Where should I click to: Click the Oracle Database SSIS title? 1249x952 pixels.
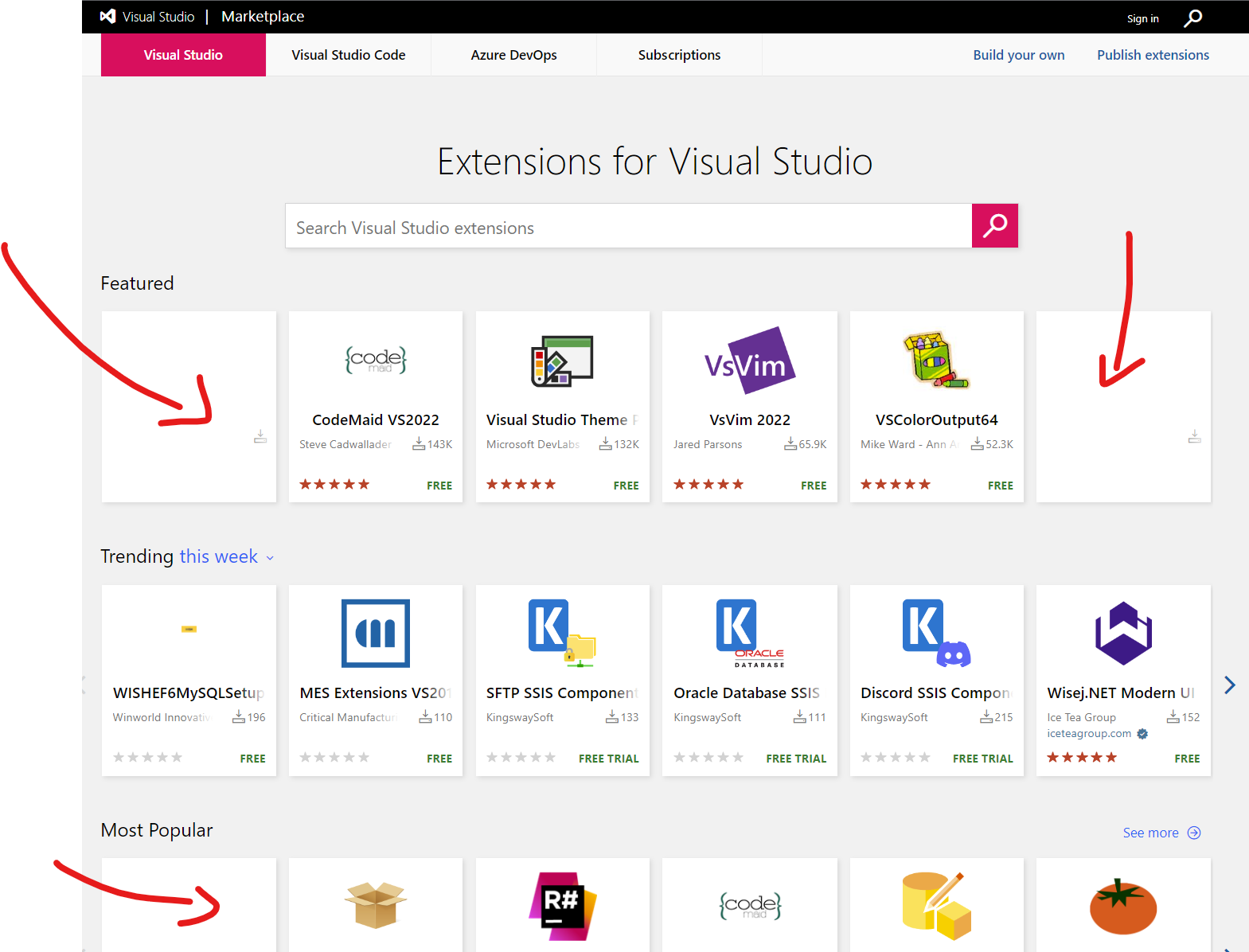pos(747,693)
